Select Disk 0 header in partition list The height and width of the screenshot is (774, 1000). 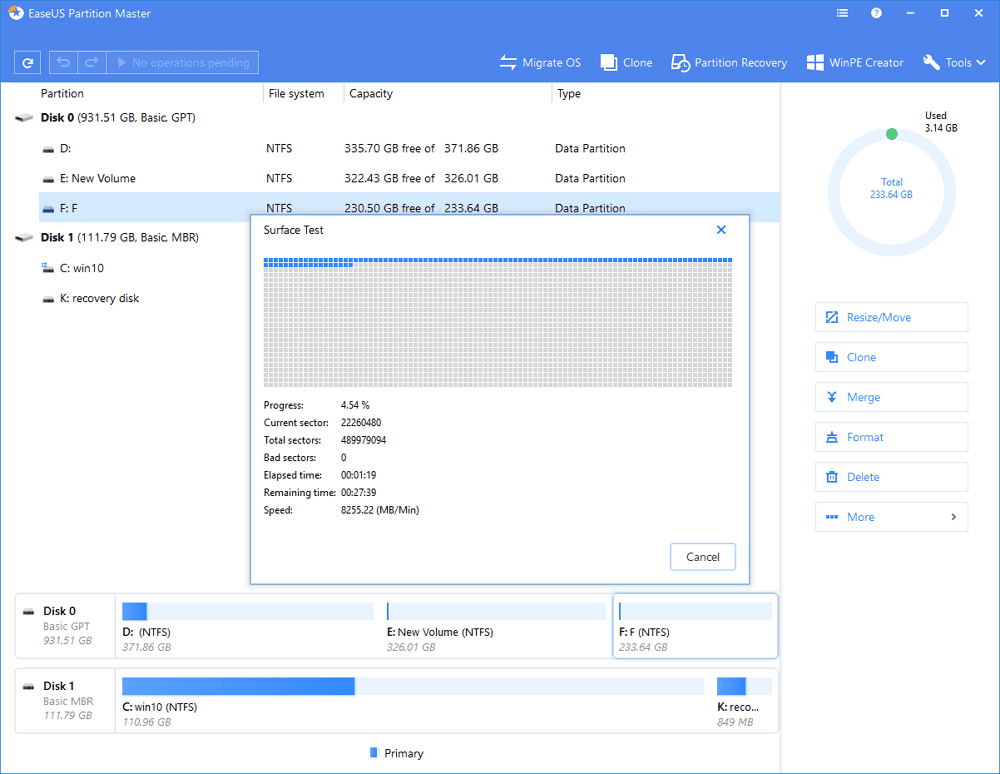coord(105,118)
